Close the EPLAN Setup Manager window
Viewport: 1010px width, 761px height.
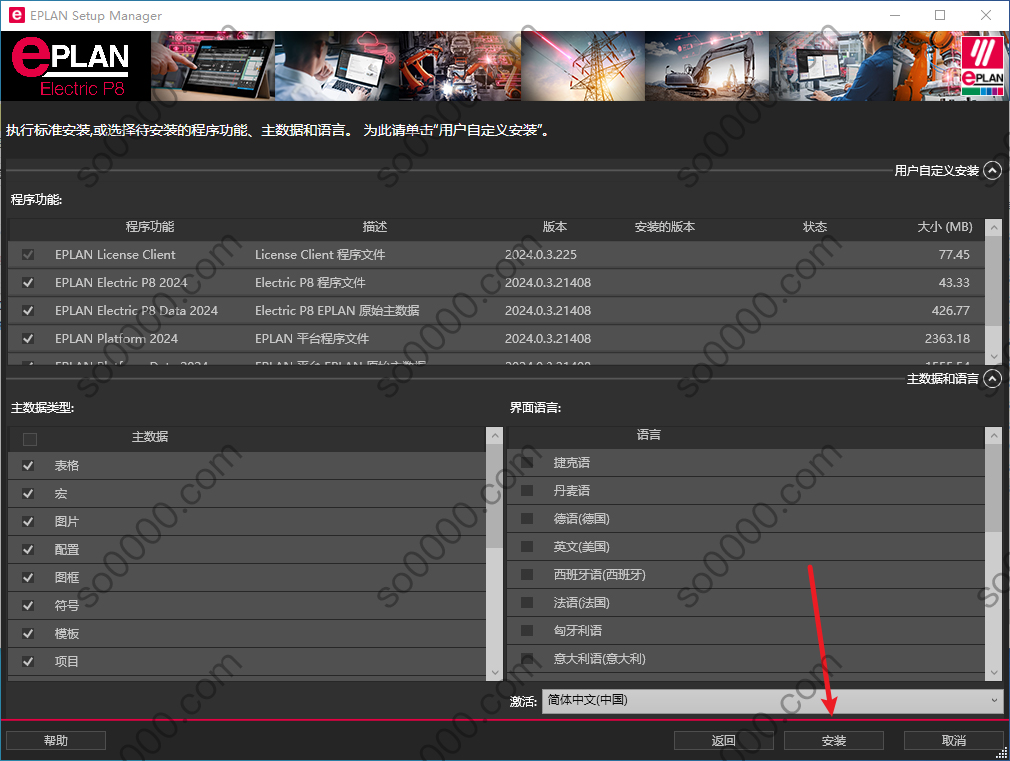986,15
